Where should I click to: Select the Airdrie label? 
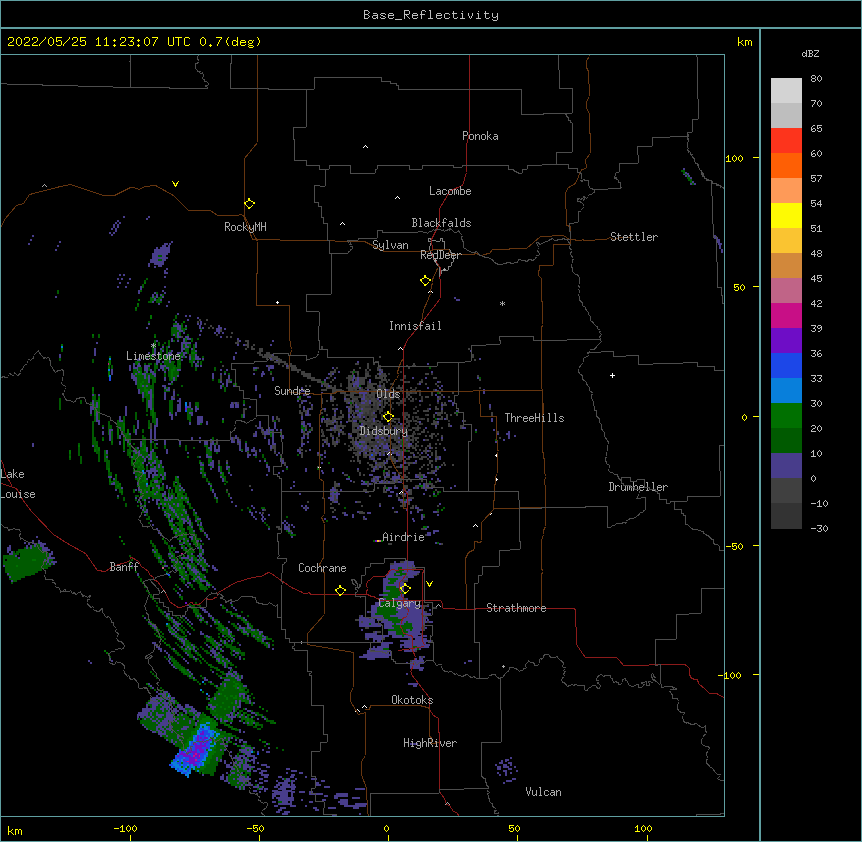click(403, 537)
